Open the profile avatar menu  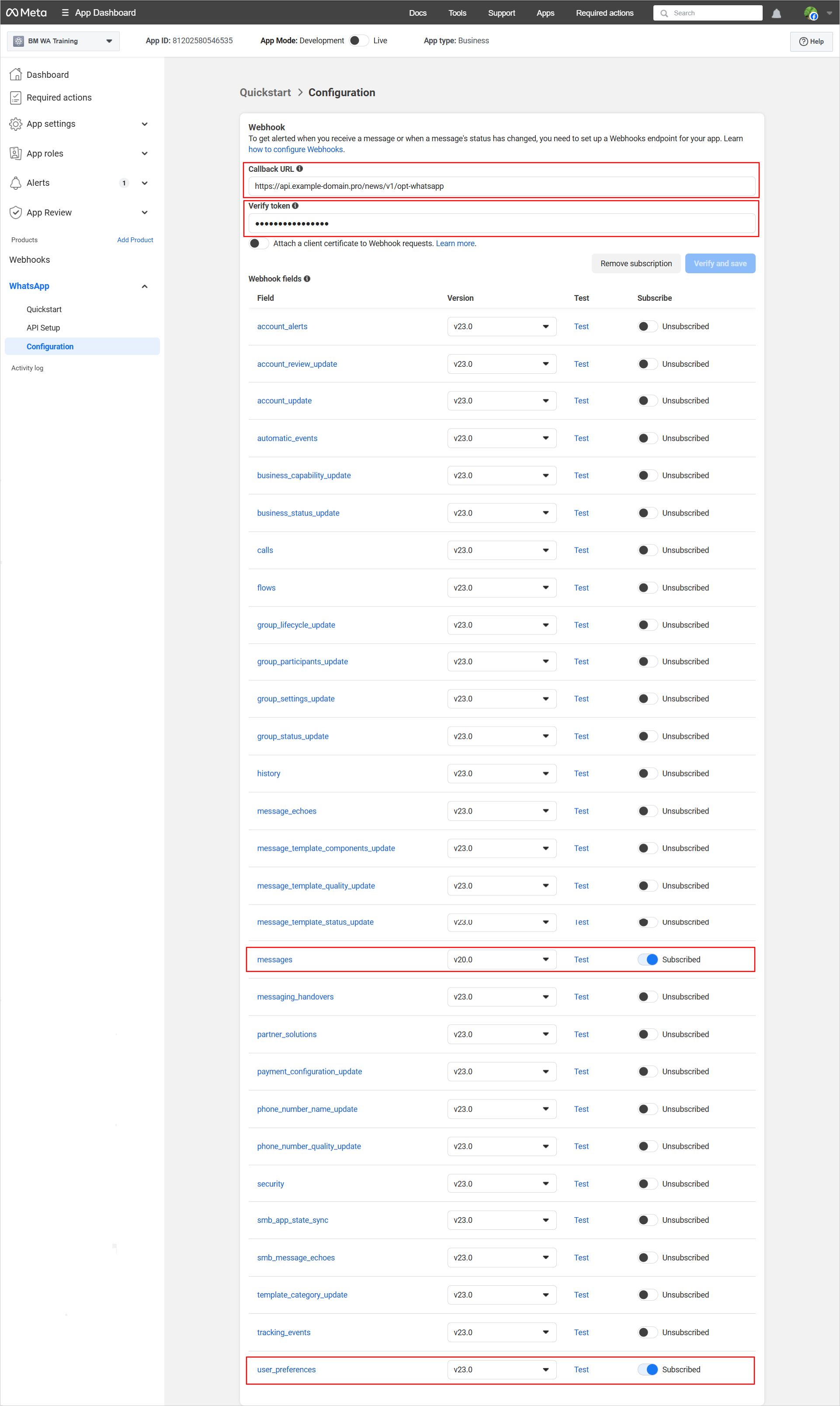[811, 13]
